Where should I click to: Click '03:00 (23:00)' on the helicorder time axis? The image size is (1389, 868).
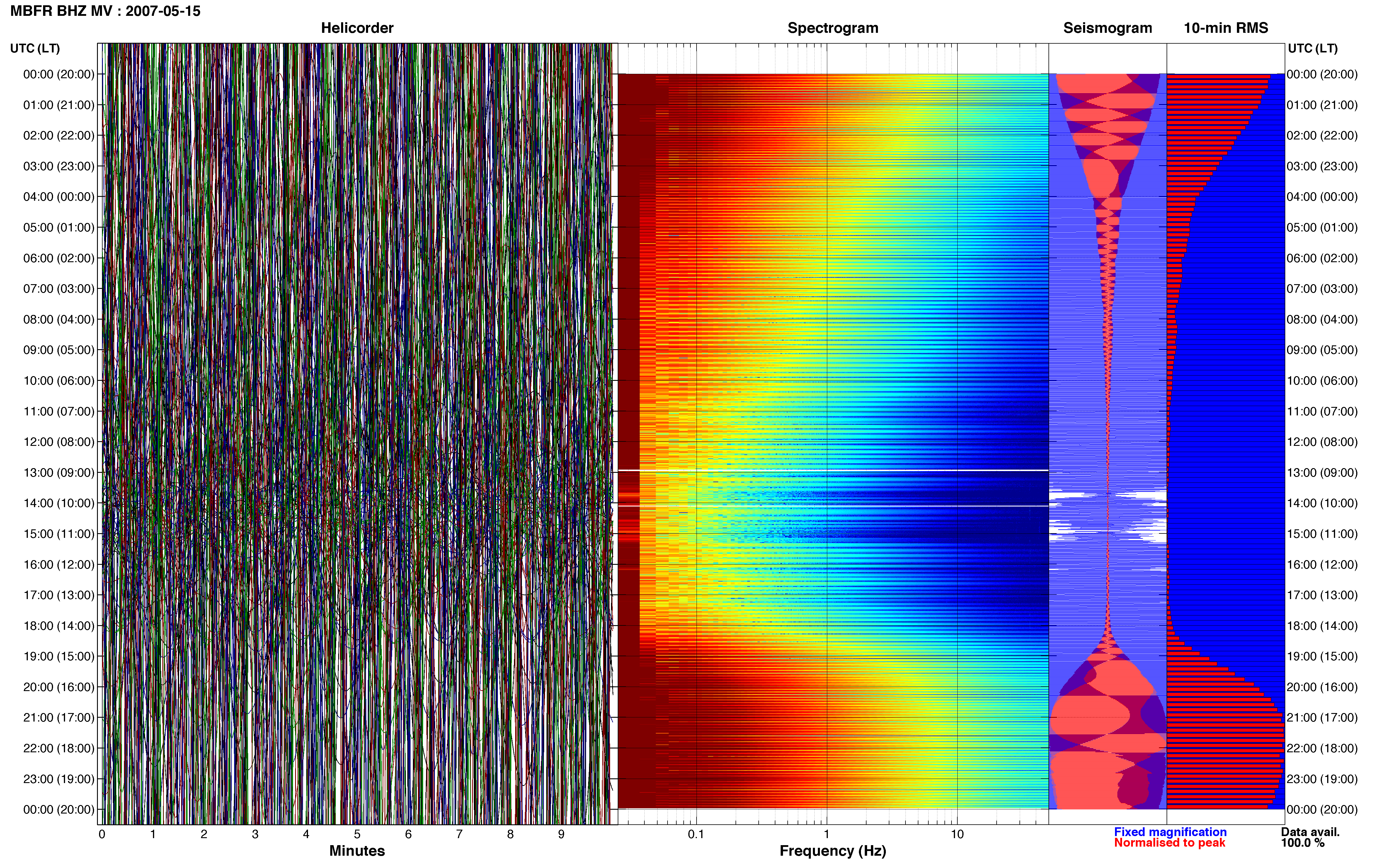tap(59, 166)
